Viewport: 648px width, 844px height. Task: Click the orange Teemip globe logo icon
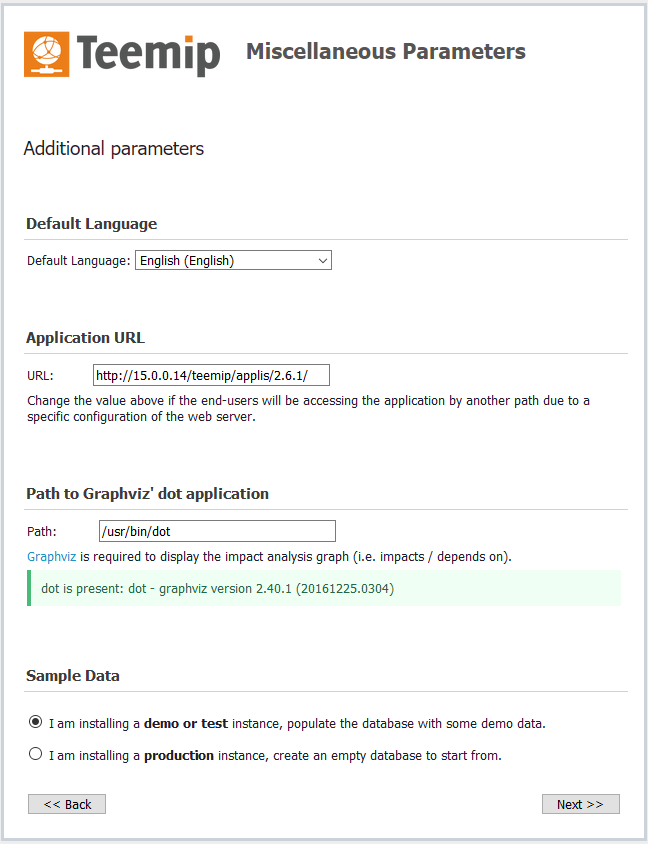pyautogui.click(x=47, y=54)
